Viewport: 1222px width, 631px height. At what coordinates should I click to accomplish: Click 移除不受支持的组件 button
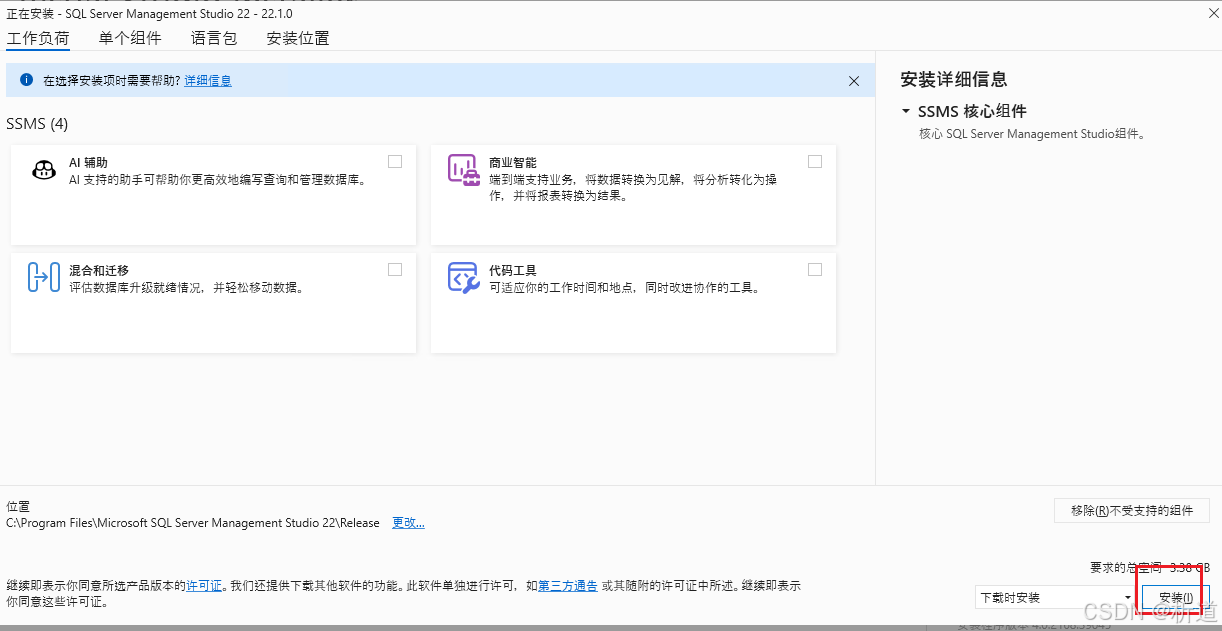(1132, 510)
